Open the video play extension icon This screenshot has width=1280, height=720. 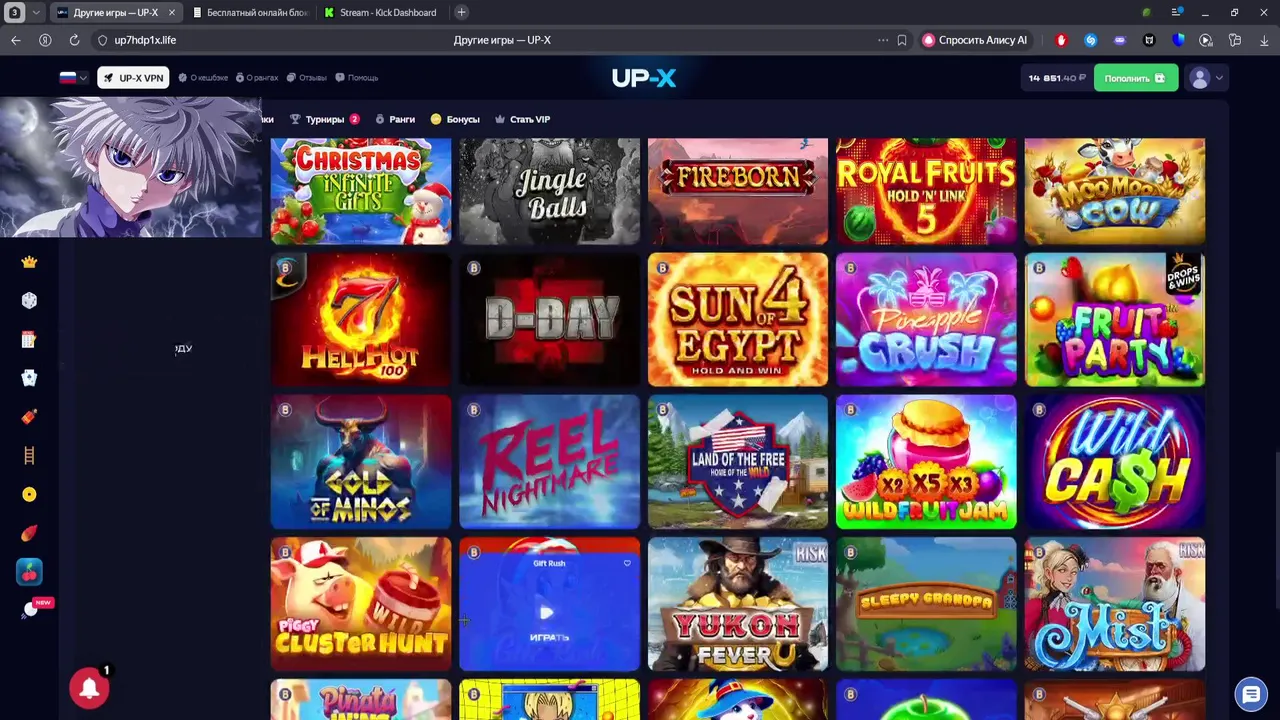click(x=1206, y=40)
